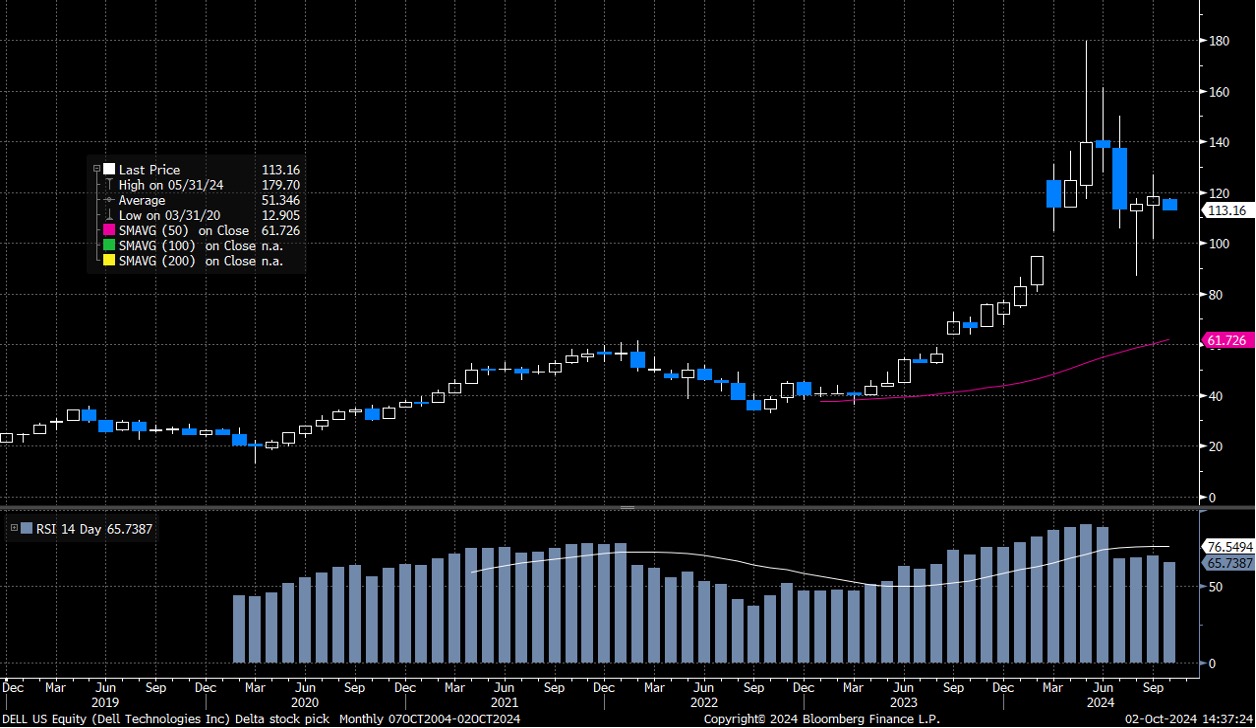Click the Average marker icon in legend
The height and width of the screenshot is (728, 1256).
(x=109, y=200)
